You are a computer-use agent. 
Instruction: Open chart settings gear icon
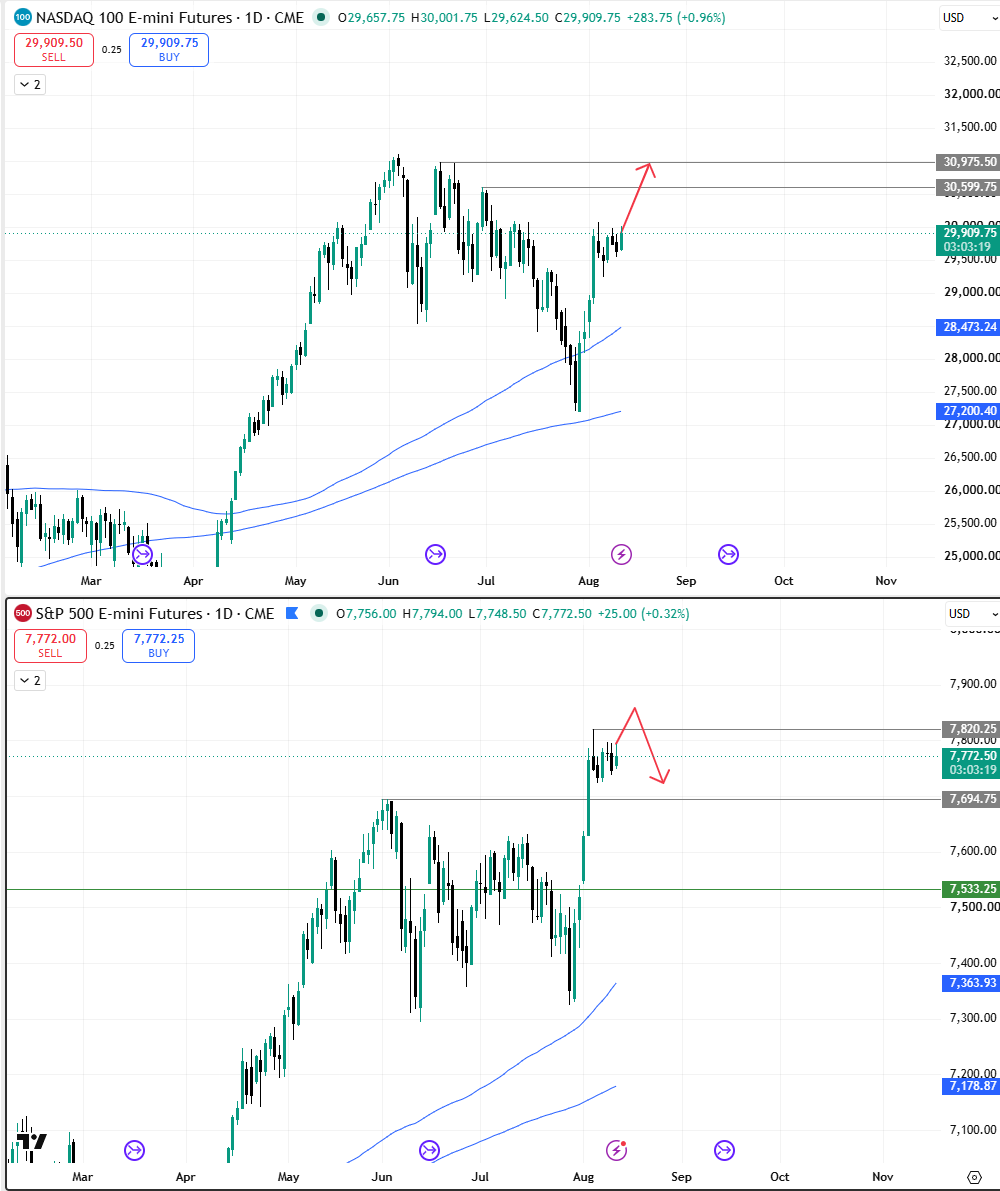click(975, 1177)
